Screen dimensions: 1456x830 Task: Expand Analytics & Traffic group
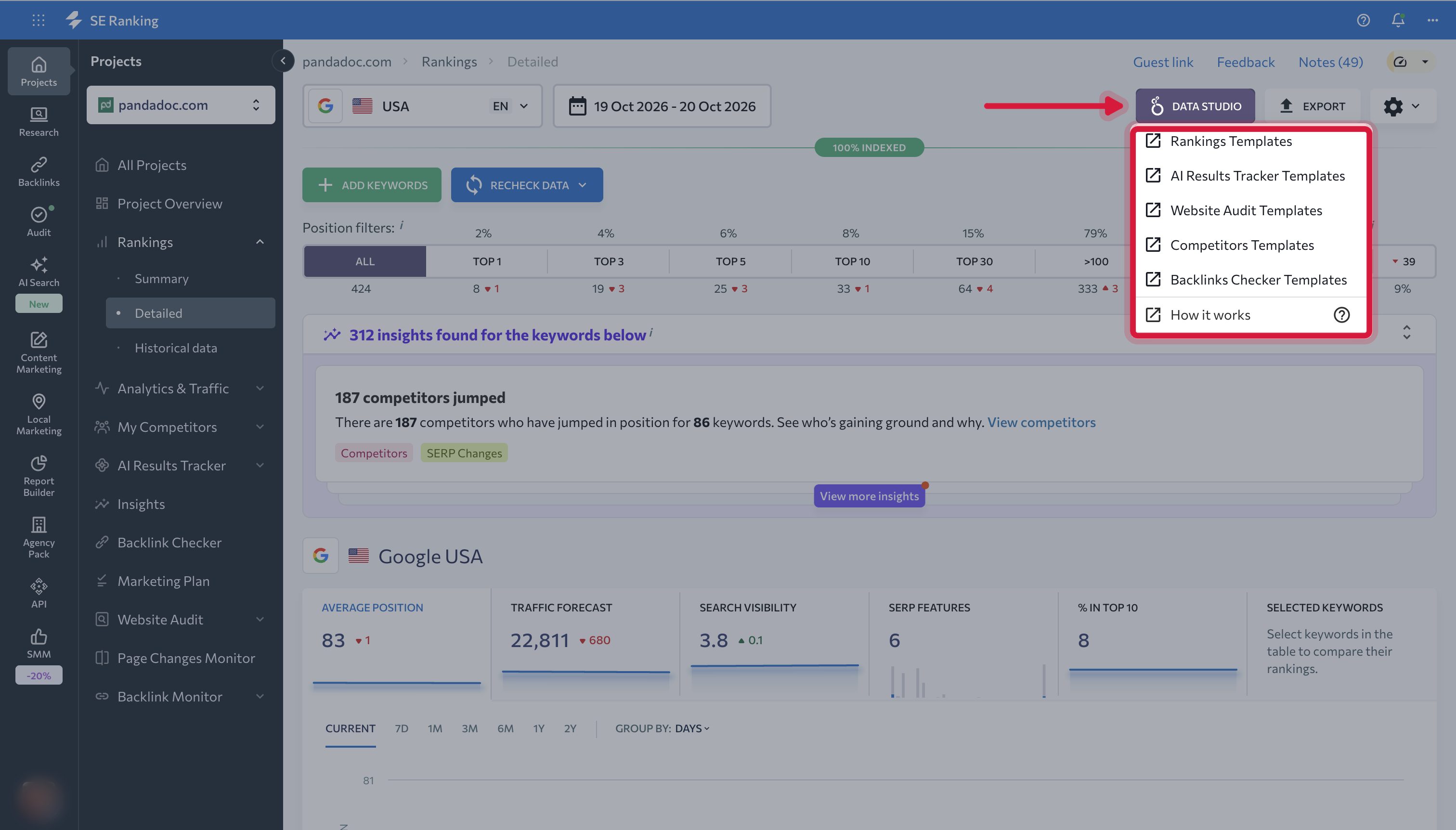click(x=260, y=388)
